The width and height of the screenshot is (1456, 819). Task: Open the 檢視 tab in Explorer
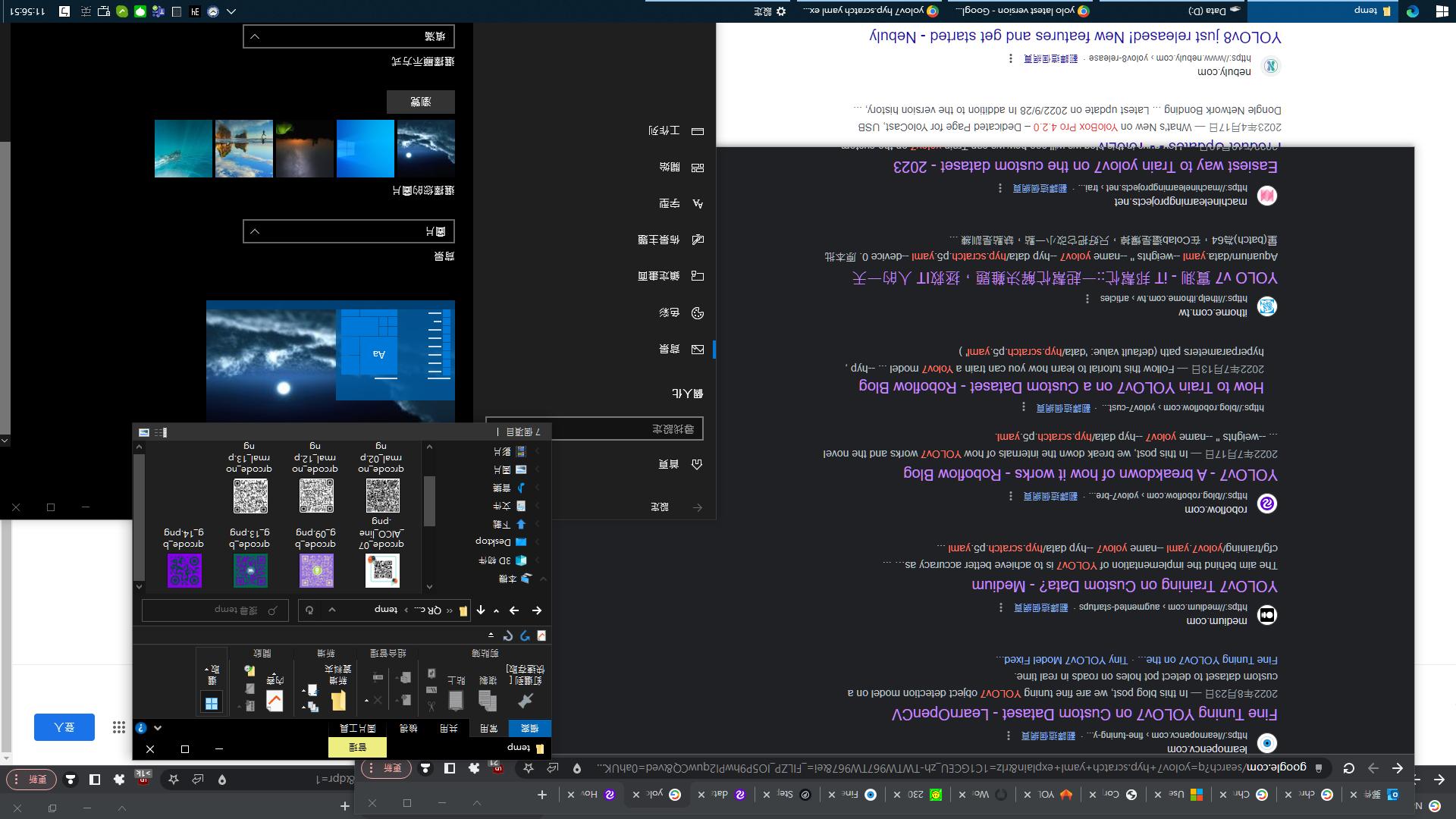pos(408,729)
